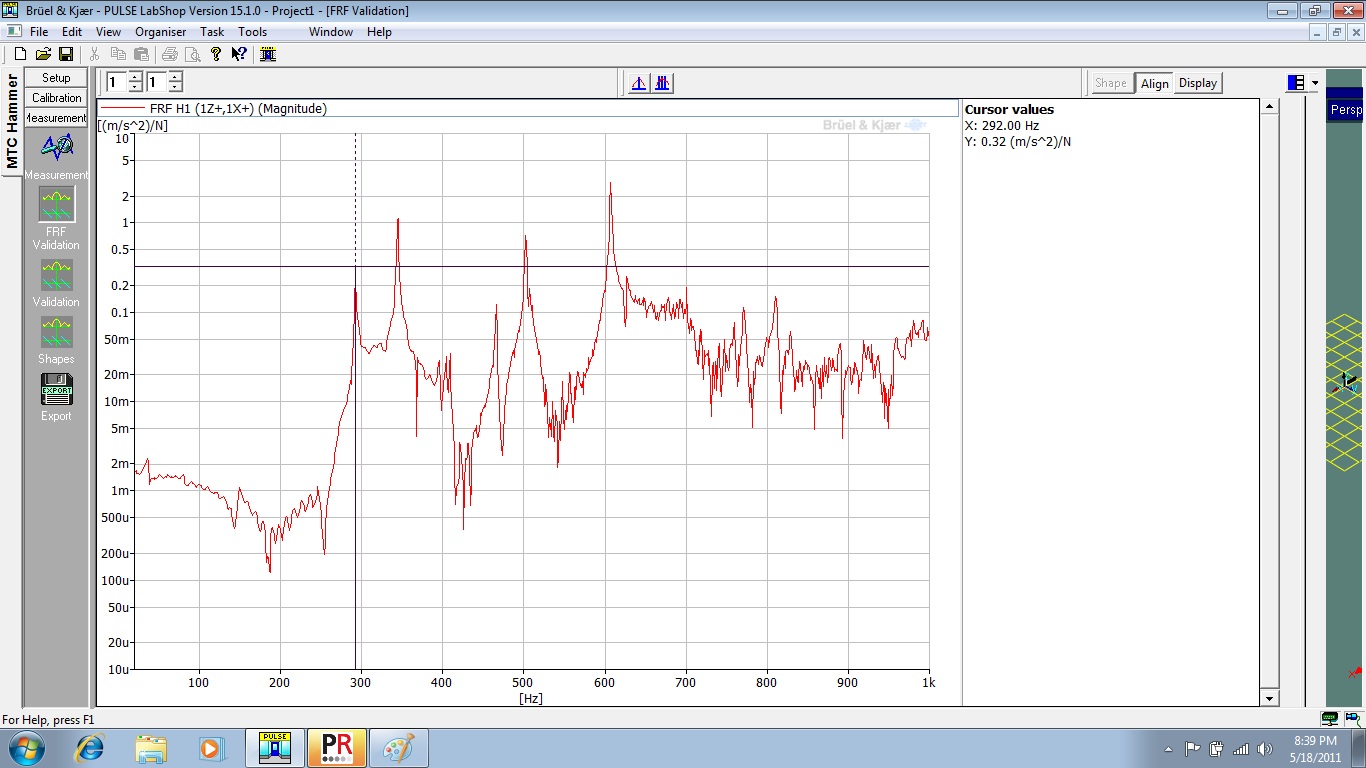
Task: Click the blue layout panel icon
Action: [1297, 83]
